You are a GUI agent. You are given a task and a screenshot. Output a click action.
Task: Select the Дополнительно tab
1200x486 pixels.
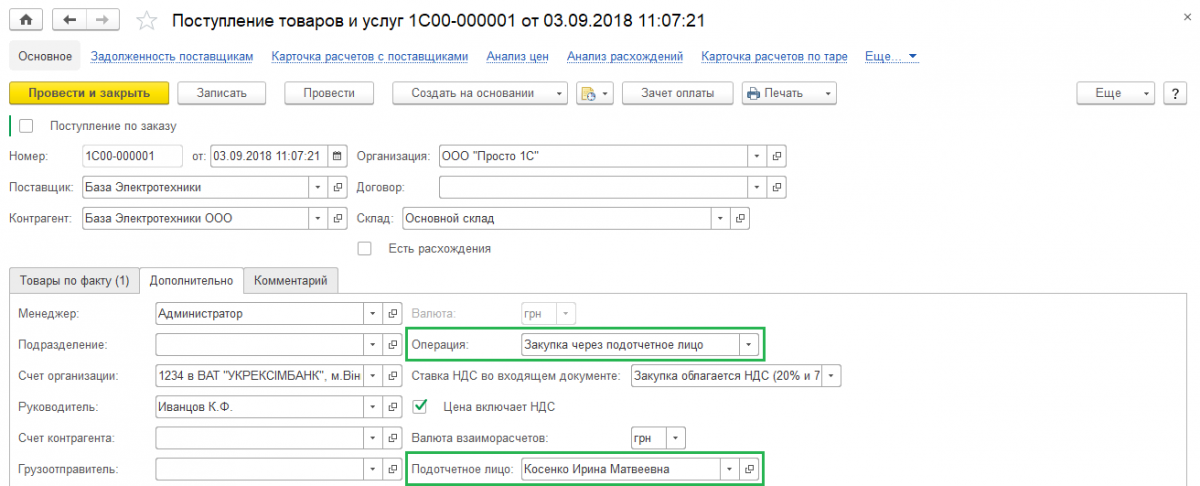[191, 281]
